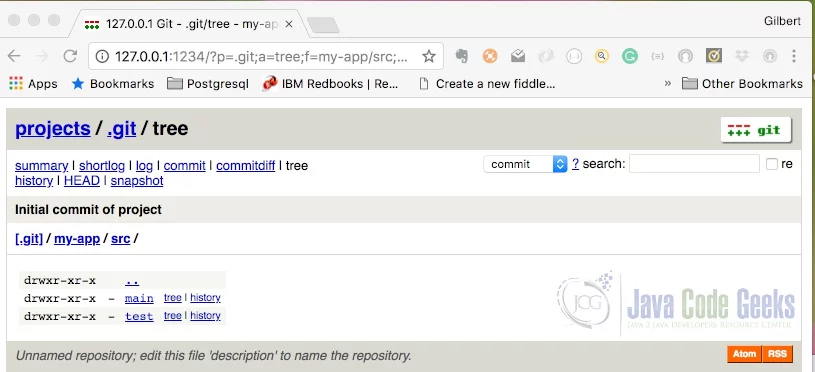The height and width of the screenshot is (372, 815).
Task: Click the tree link for test
Action: 173,315
